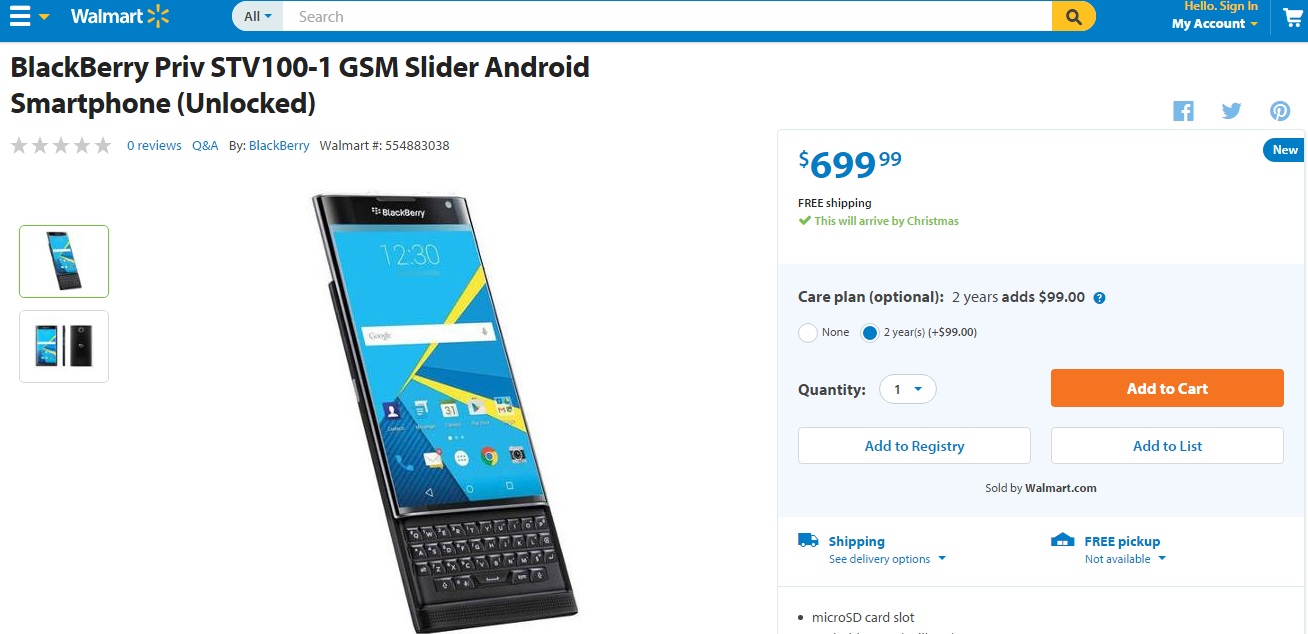
Task: Open the All departments search dropdown
Action: click(258, 16)
